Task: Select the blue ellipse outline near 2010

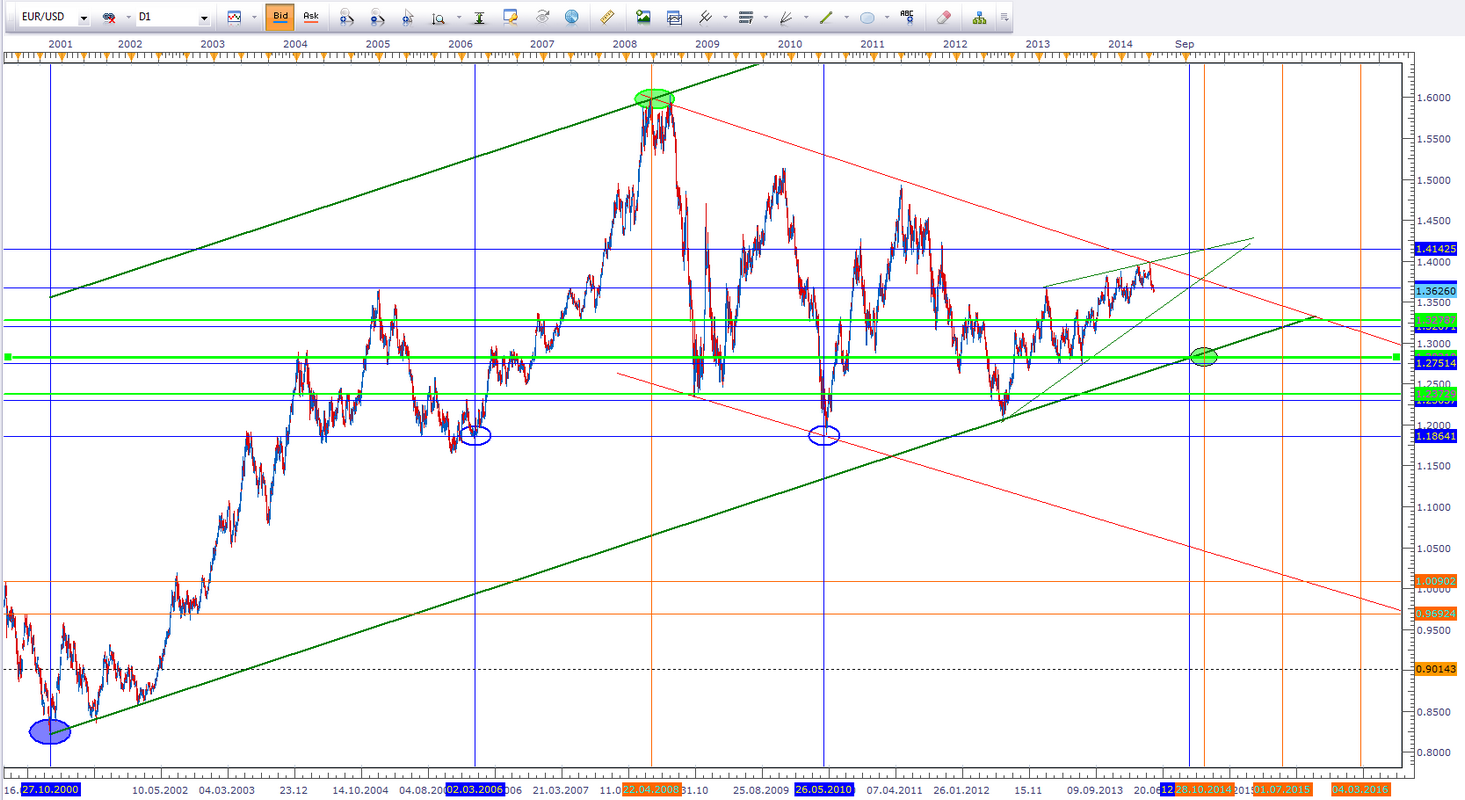Action: (x=824, y=435)
